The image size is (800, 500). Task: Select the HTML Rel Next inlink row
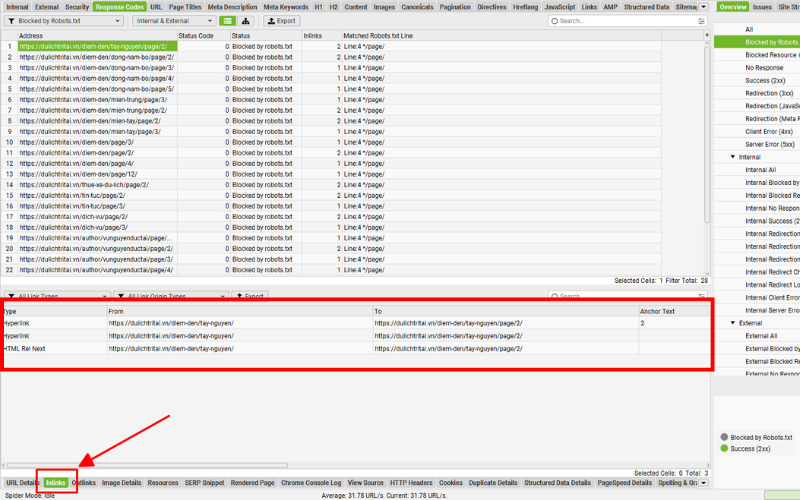tap(356, 348)
